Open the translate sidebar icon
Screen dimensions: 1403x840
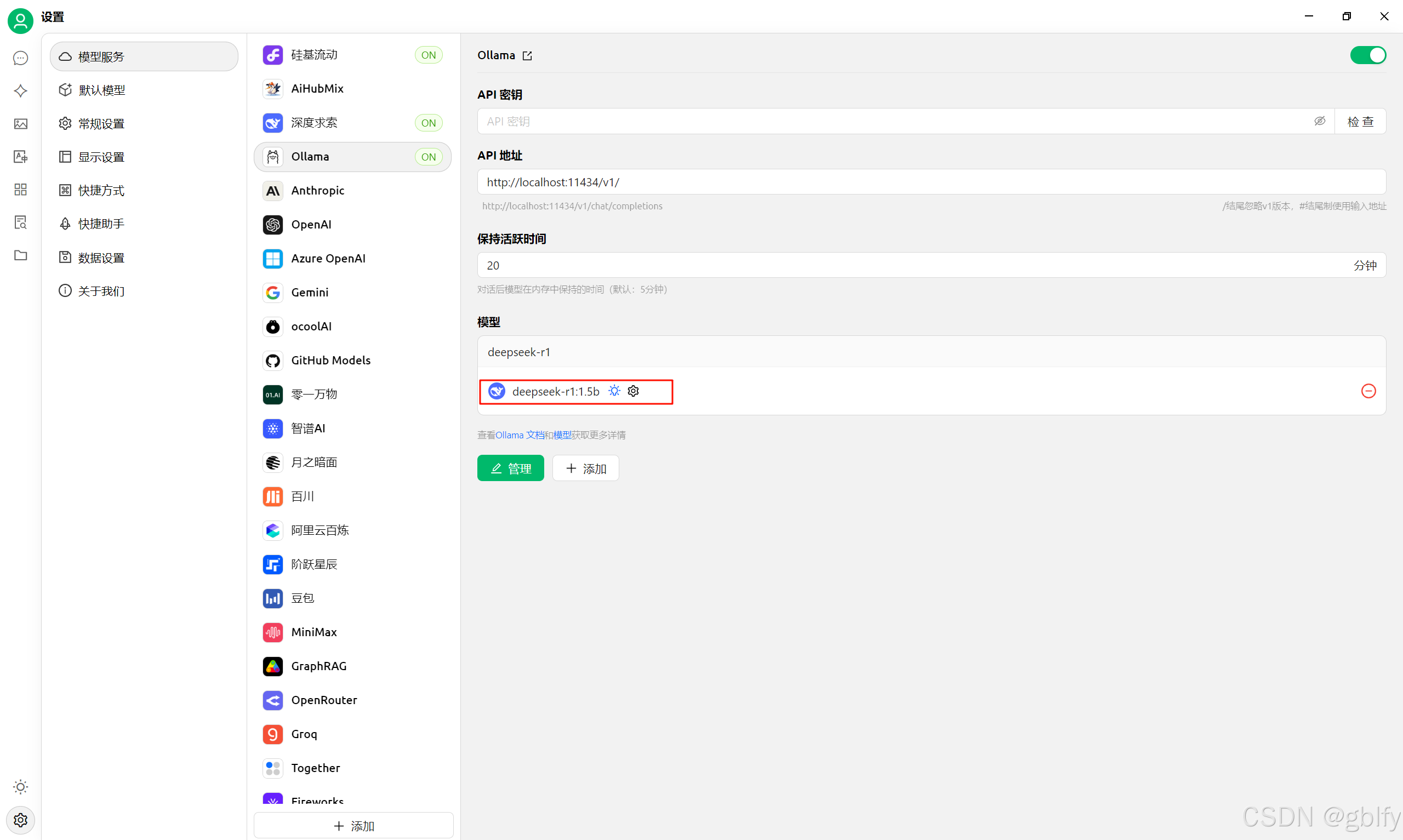click(x=20, y=157)
